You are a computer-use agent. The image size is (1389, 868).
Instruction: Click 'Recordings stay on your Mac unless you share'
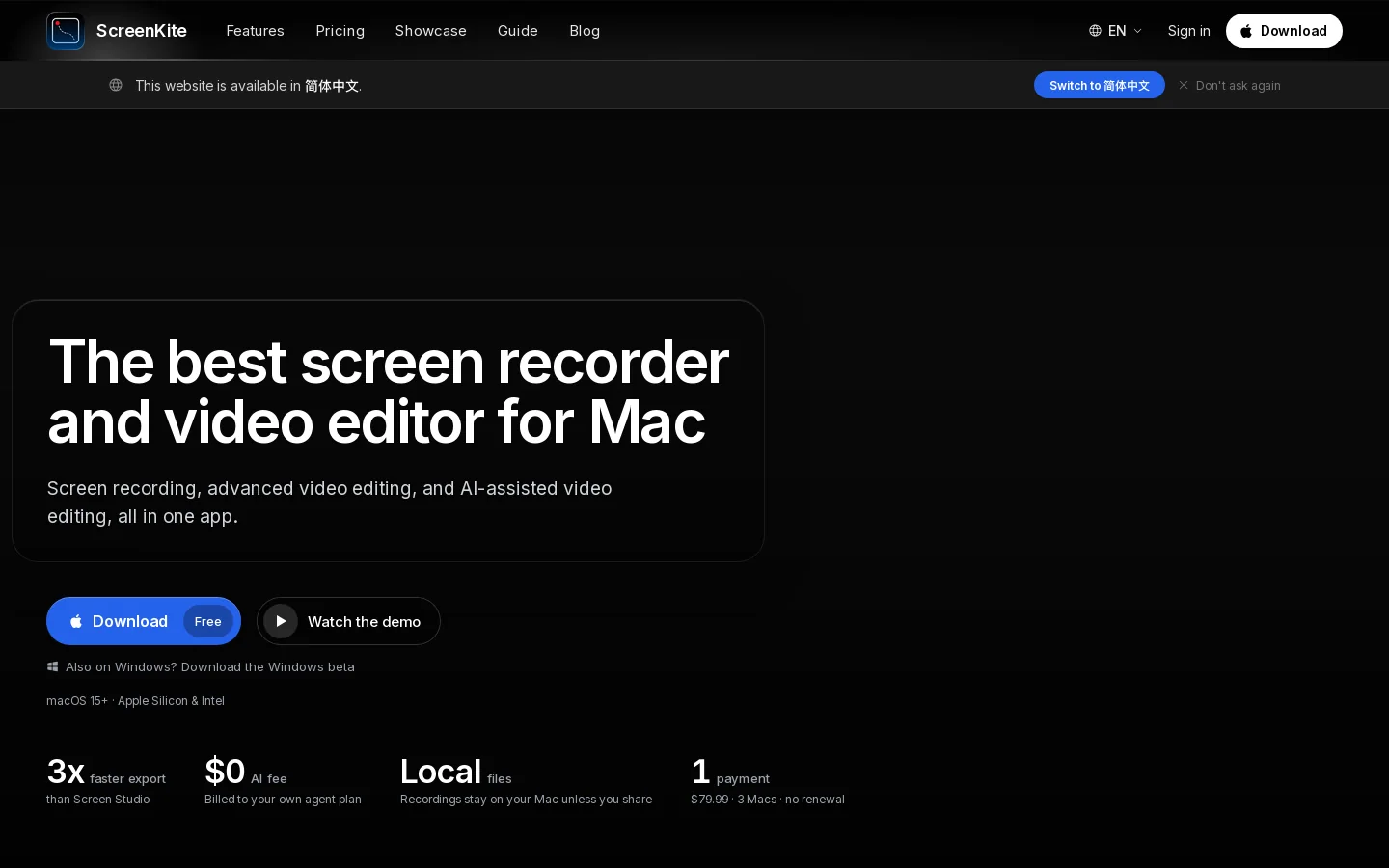tap(526, 800)
